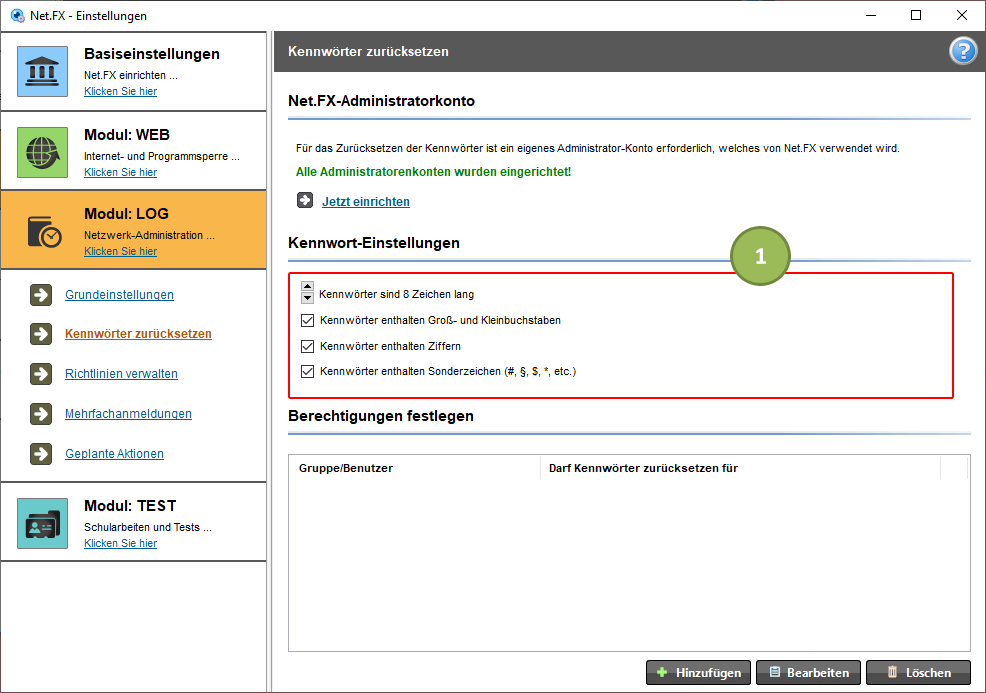Increase password length with up arrow
This screenshot has height=693, width=986.
307,287
